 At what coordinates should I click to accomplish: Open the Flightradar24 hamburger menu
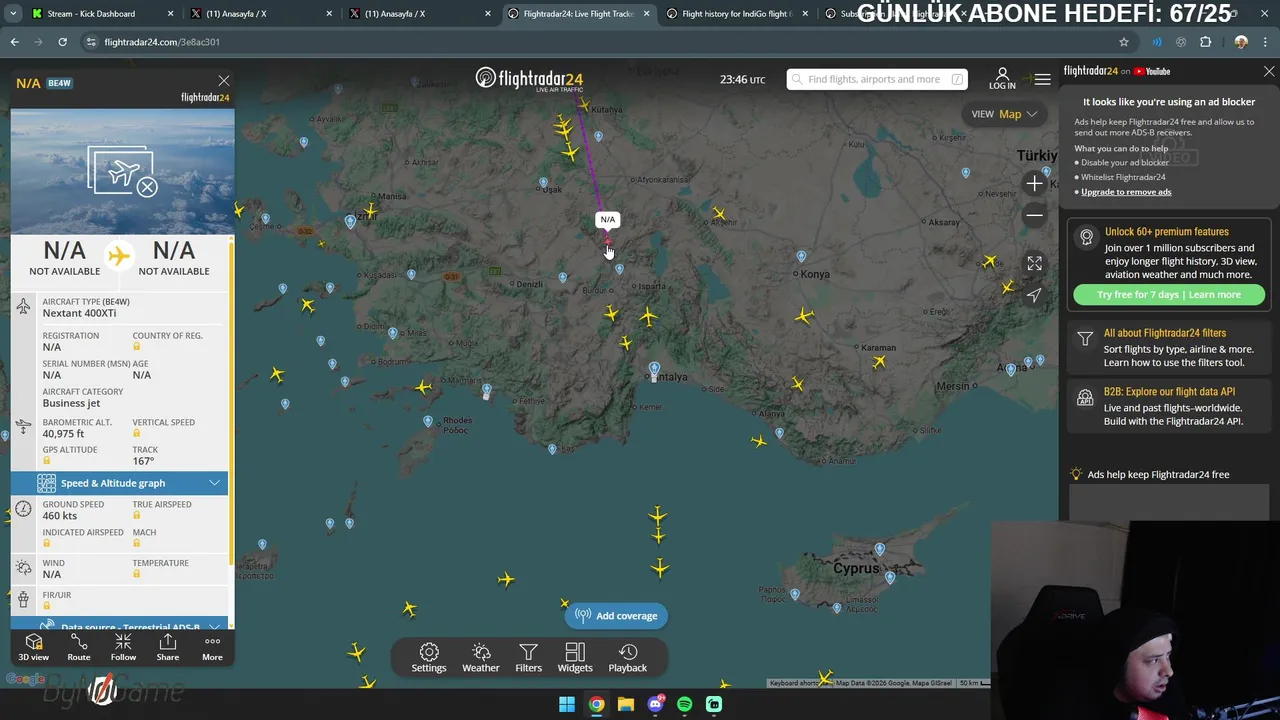[1042, 79]
